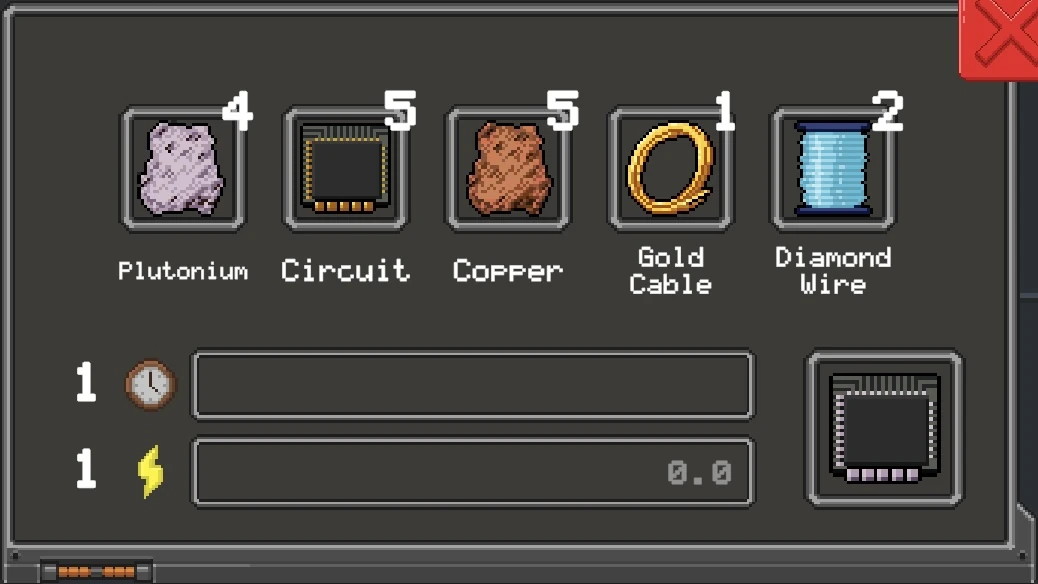
Task: Select the Copper ore ingredient slot
Action: 508,170
